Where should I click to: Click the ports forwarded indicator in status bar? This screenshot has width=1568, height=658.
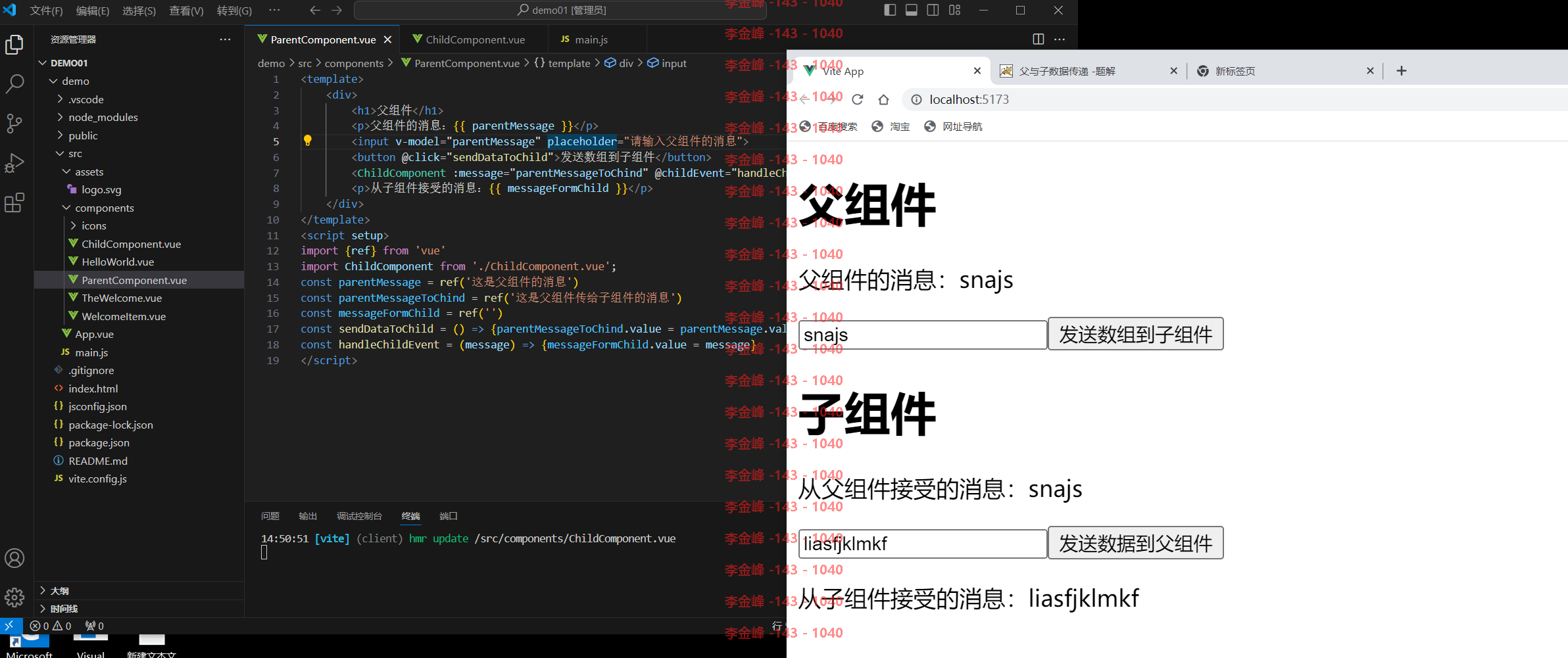point(95,626)
